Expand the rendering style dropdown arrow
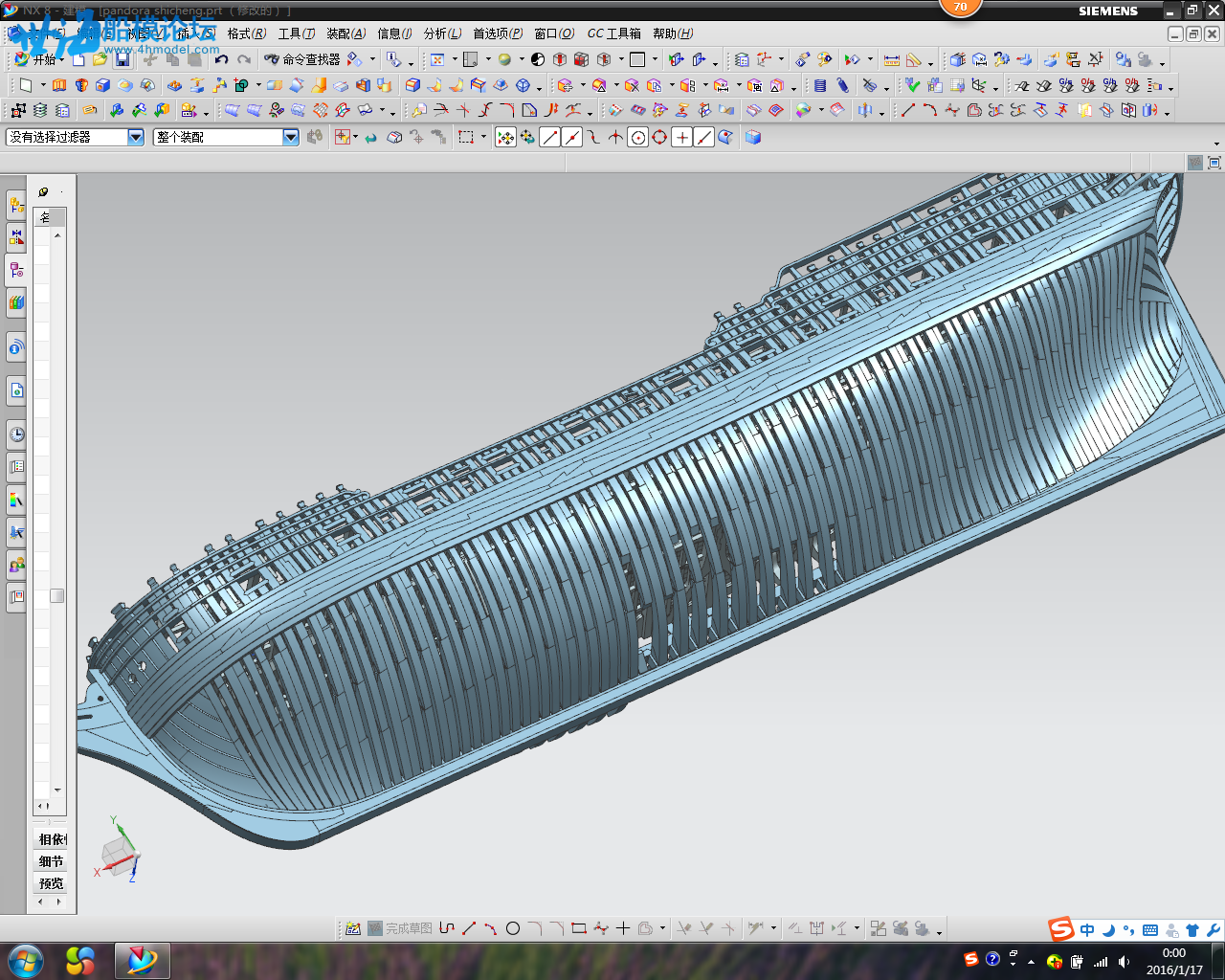The image size is (1225, 980). [521, 60]
